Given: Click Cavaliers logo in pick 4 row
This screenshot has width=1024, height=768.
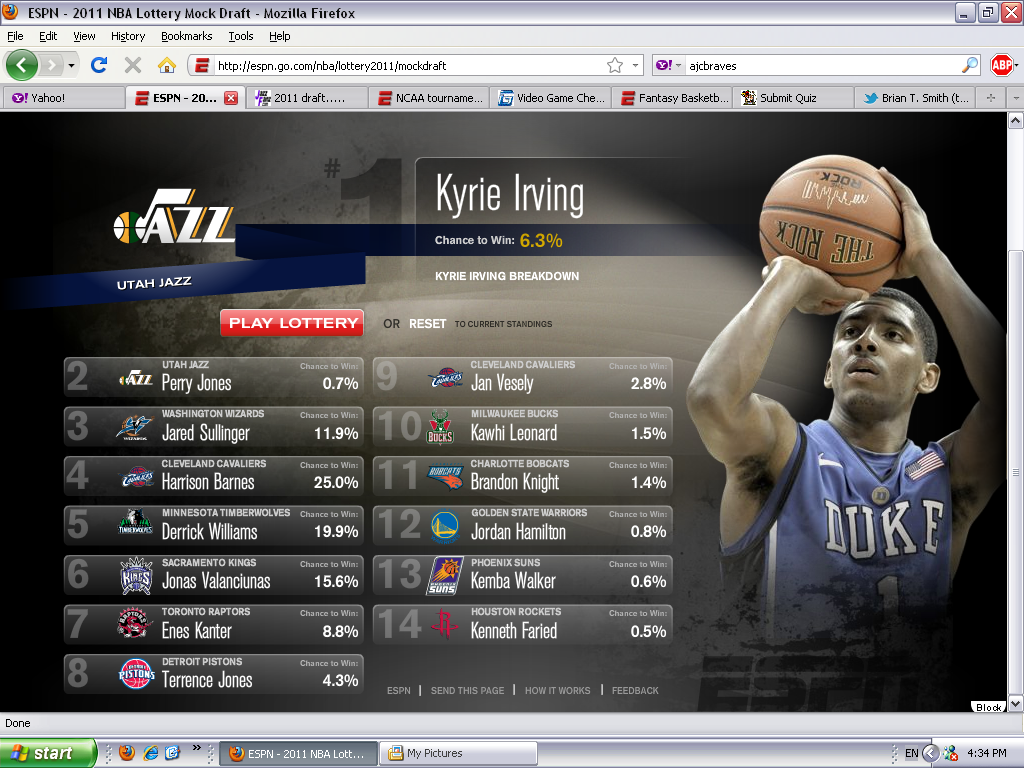Looking at the screenshot, I should (137, 477).
